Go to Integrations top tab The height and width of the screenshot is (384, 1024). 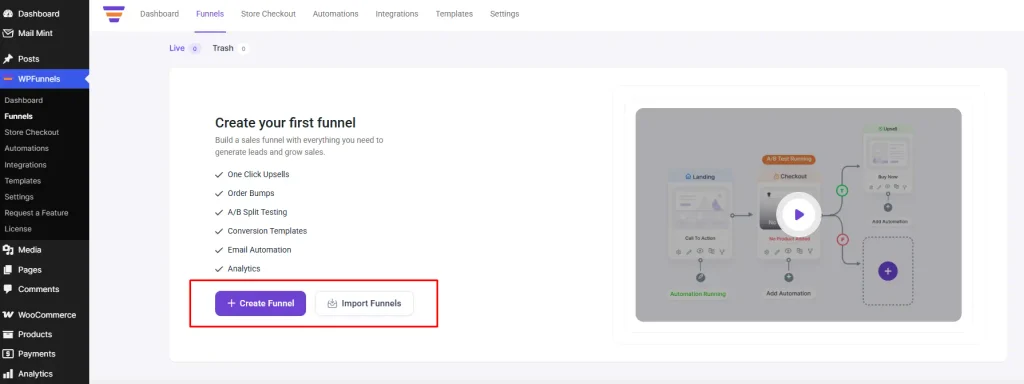pos(397,14)
